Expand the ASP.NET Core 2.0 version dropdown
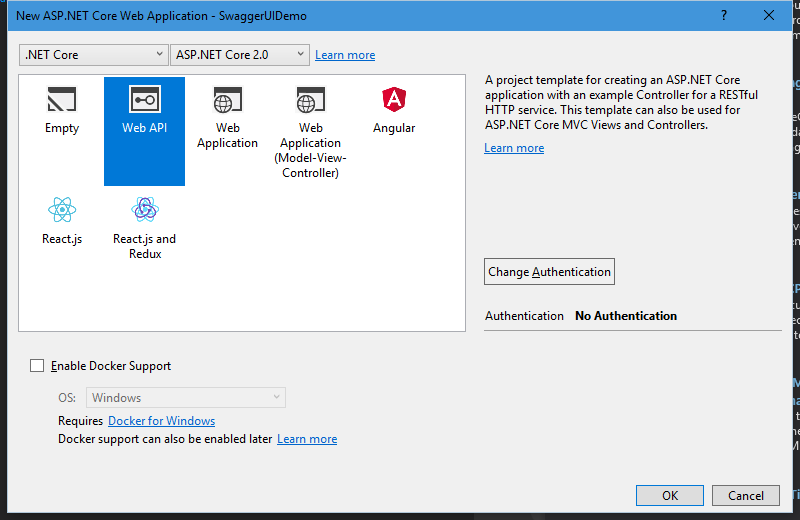This screenshot has width=800, height=520. (x=240, y=55)
